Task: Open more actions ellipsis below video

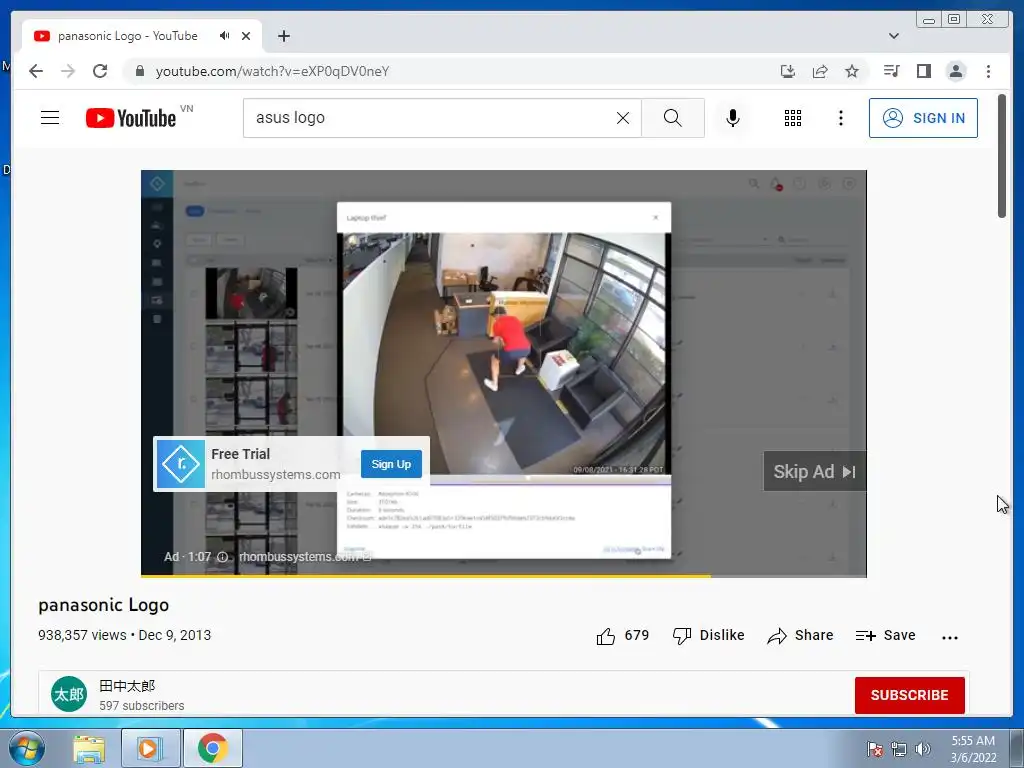Action: [x=950, y=637]
